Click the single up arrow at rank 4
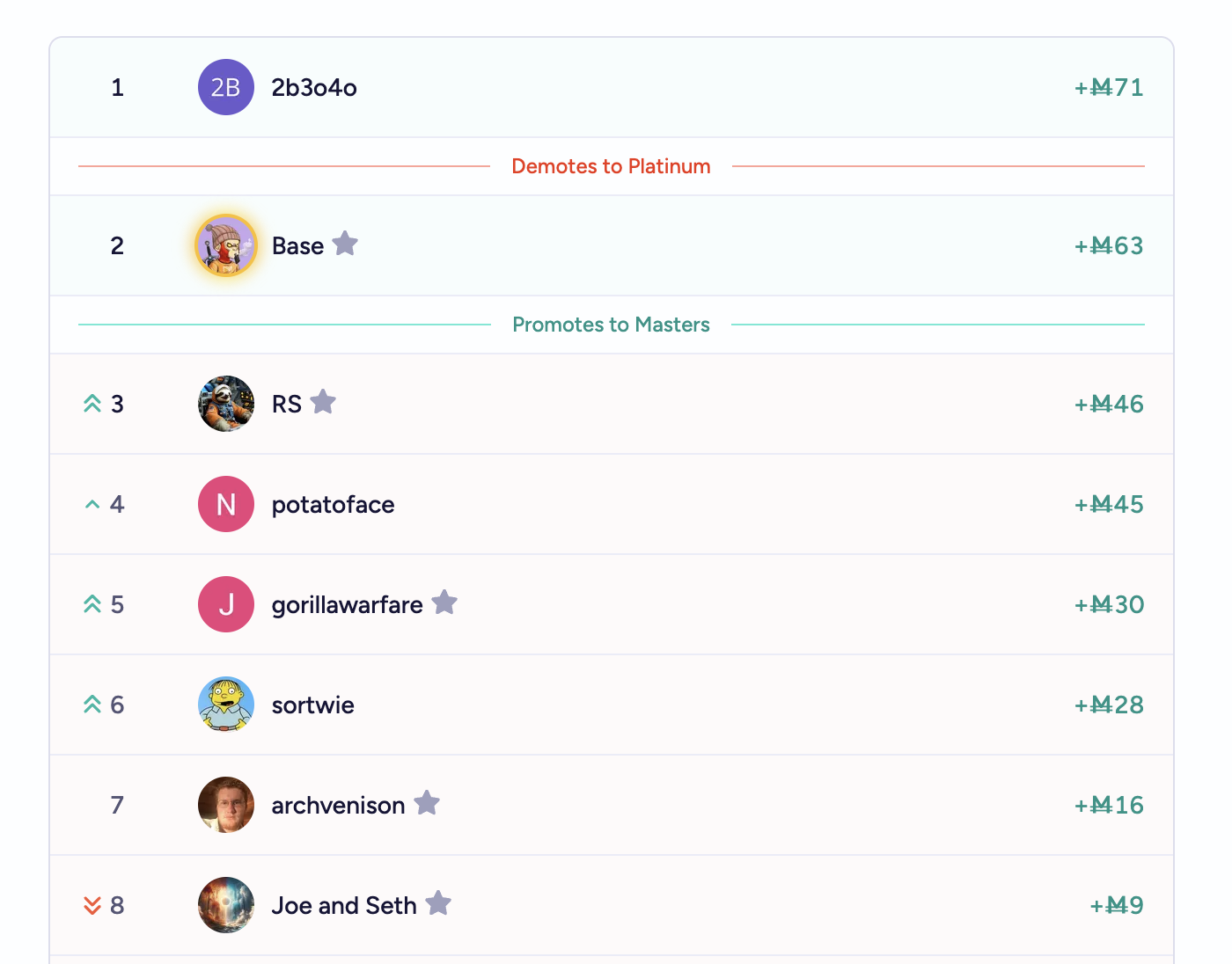1232x964 pixels. (x=92, y=505)
